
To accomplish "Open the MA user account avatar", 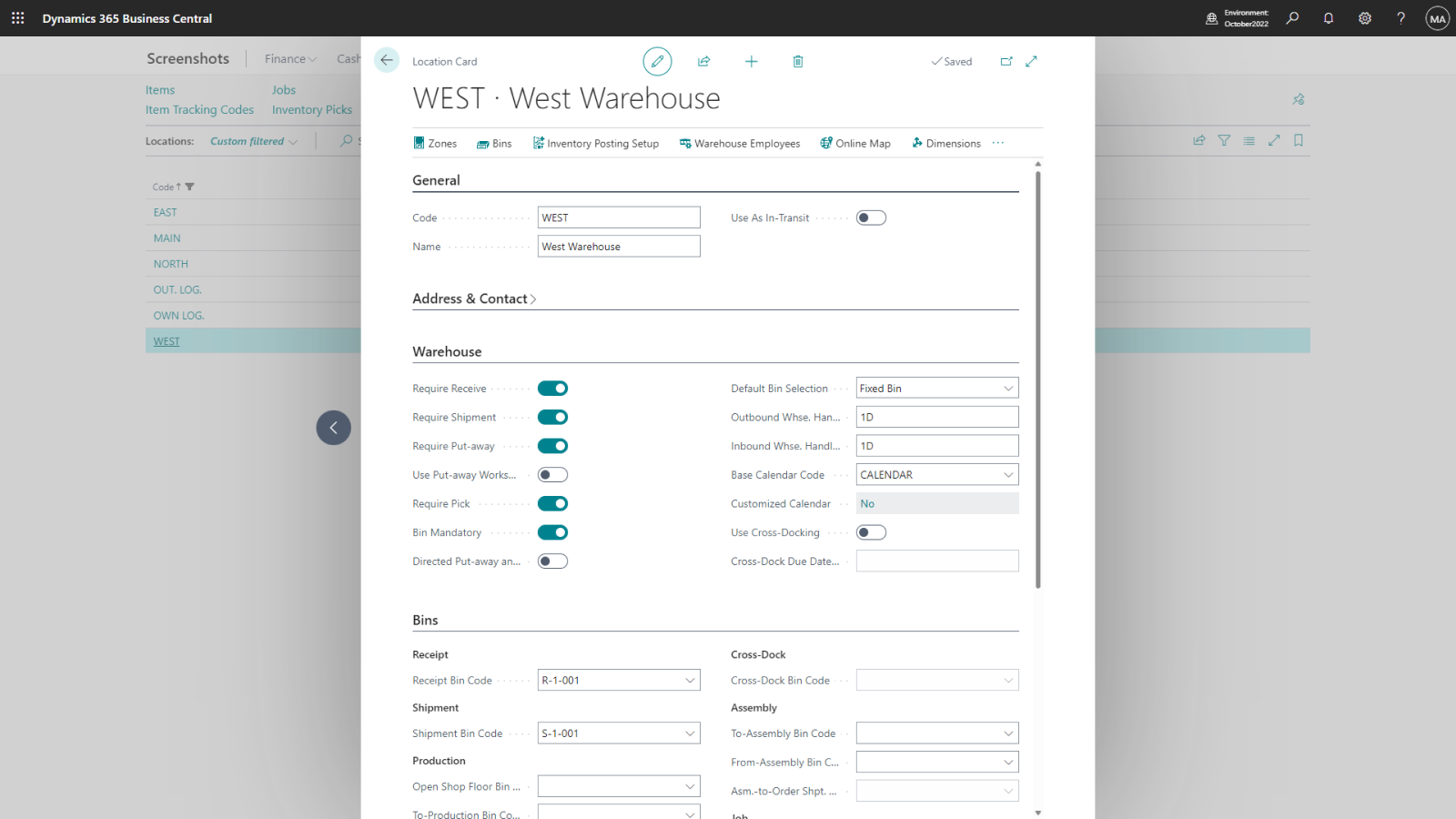I will coord(1438,18).
